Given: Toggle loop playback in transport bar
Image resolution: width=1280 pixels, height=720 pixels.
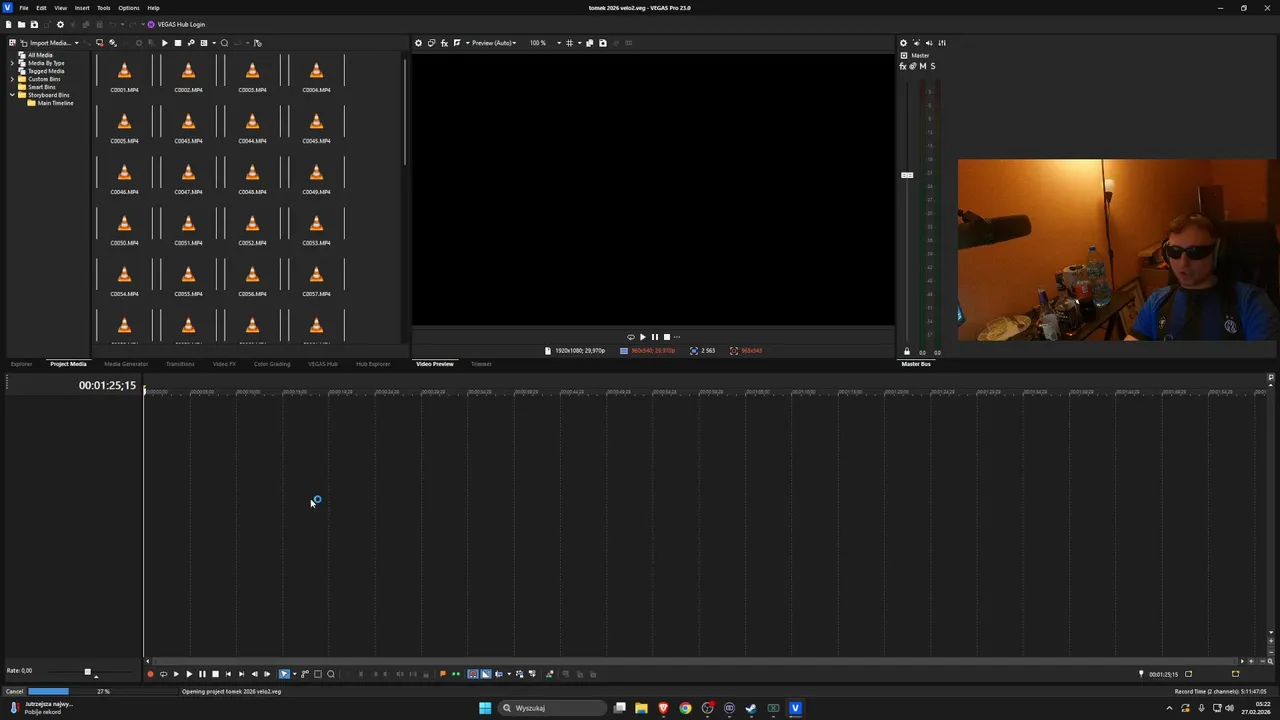Looking at the screenshot, I should pos(163,674).
